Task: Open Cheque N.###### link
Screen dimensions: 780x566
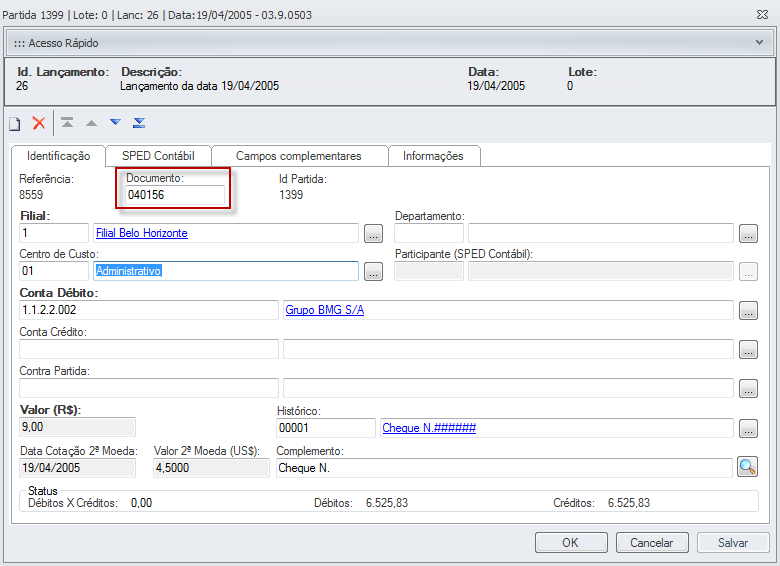Action: (x=429, y=428)
